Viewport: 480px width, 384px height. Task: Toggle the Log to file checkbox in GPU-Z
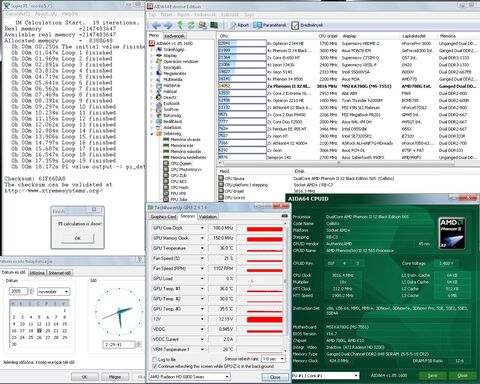click(x=154, y=359)
